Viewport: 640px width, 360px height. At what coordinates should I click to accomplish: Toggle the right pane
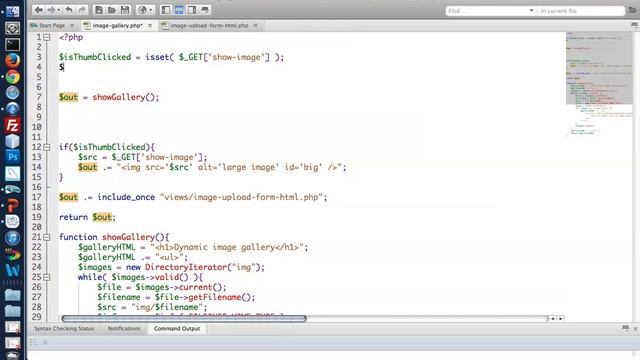point(192,10)
